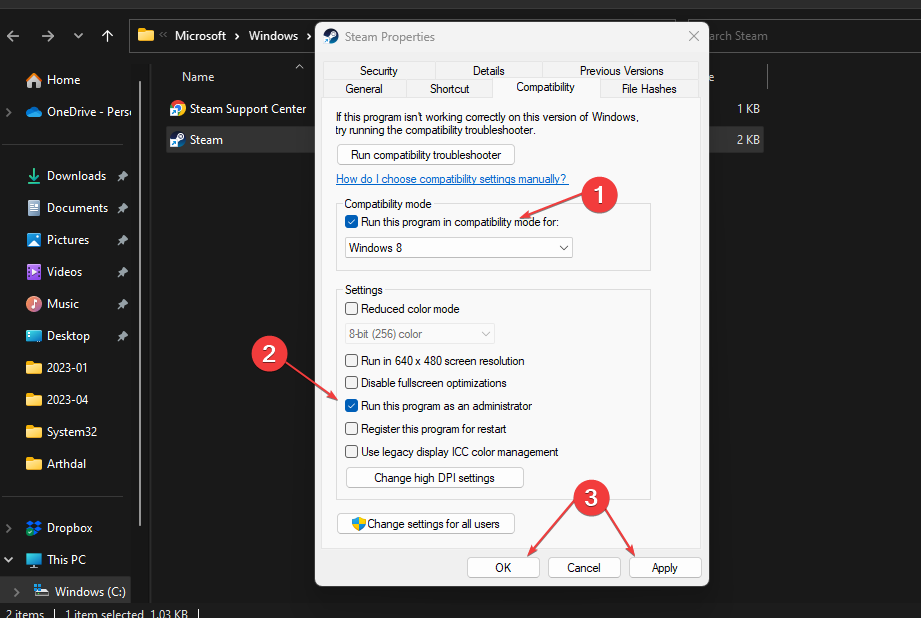The image size is (921, 618).
Task: Open the Desktop folder icon
Action: 34,336
